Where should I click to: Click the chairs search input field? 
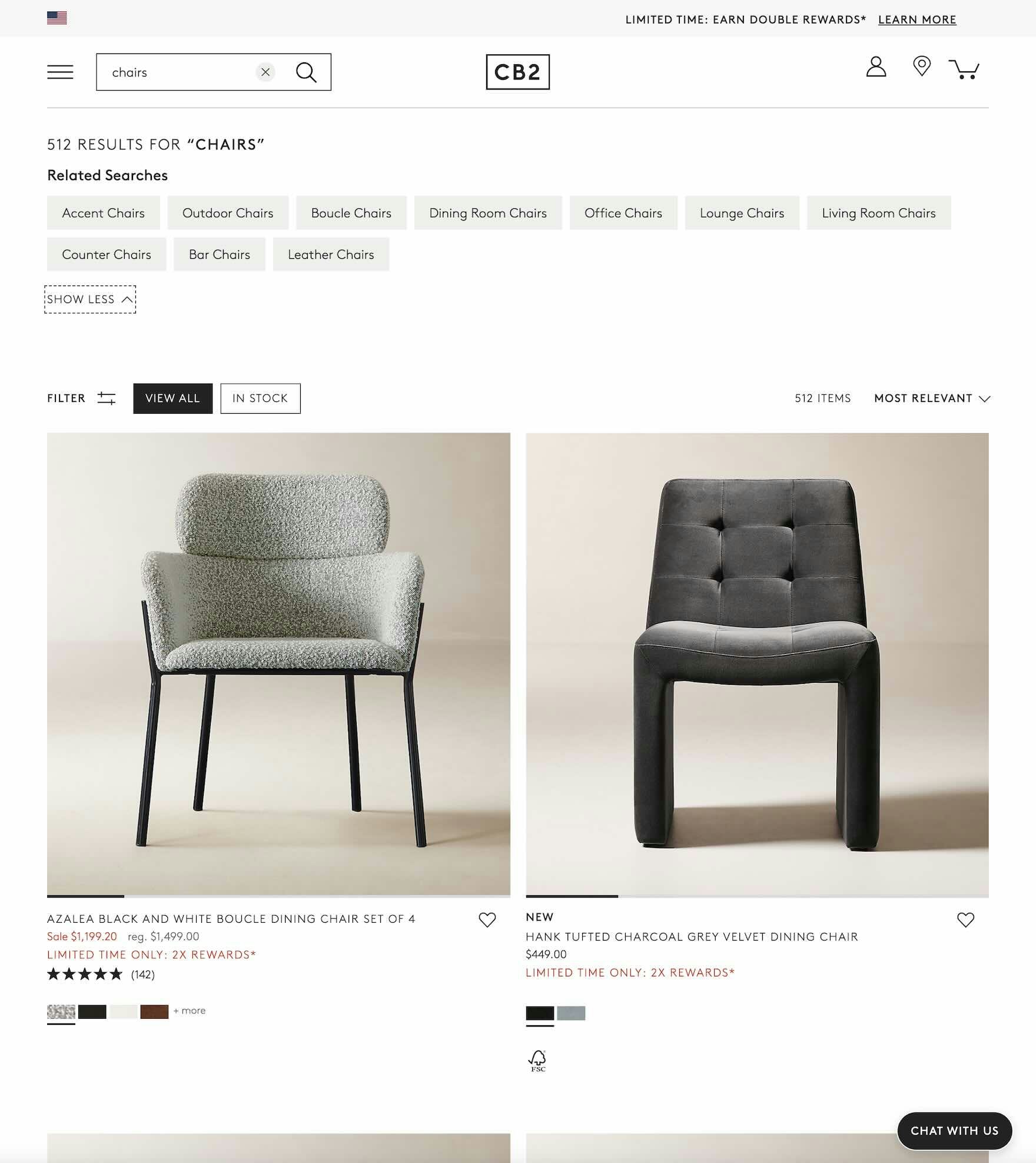[x=177, y=72]
